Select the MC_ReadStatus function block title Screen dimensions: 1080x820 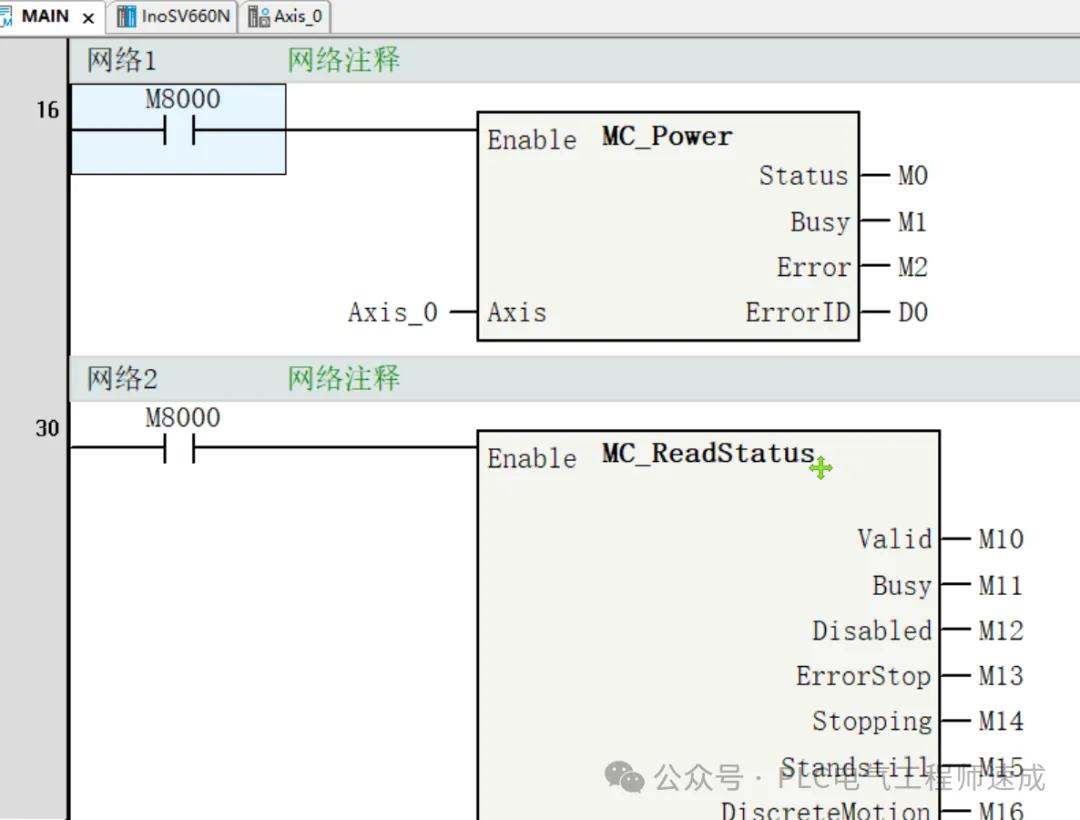tap(708, 454)
